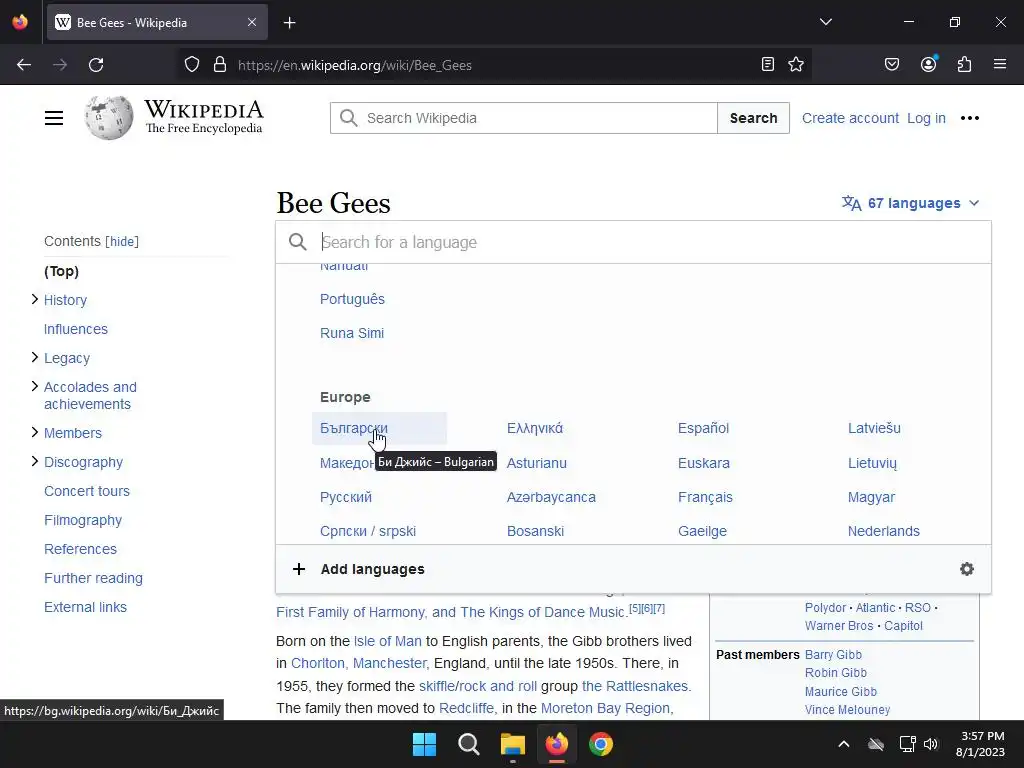Screen dimensions: 1024x768
Task: Open the clock and date tray
Action: click(x=980, y=744)
